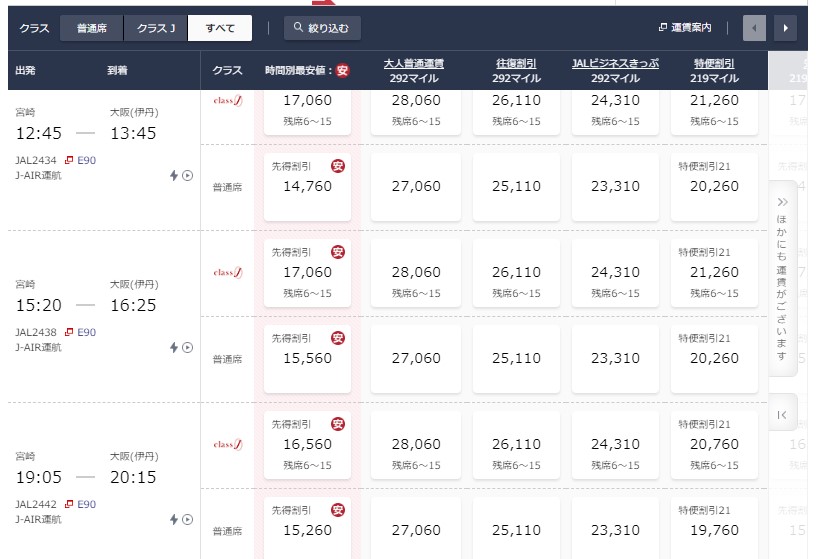Select 23,310 普通席 fare for 19:05 flight
This screenshot has height=559, width=821.
click(615, 528)
